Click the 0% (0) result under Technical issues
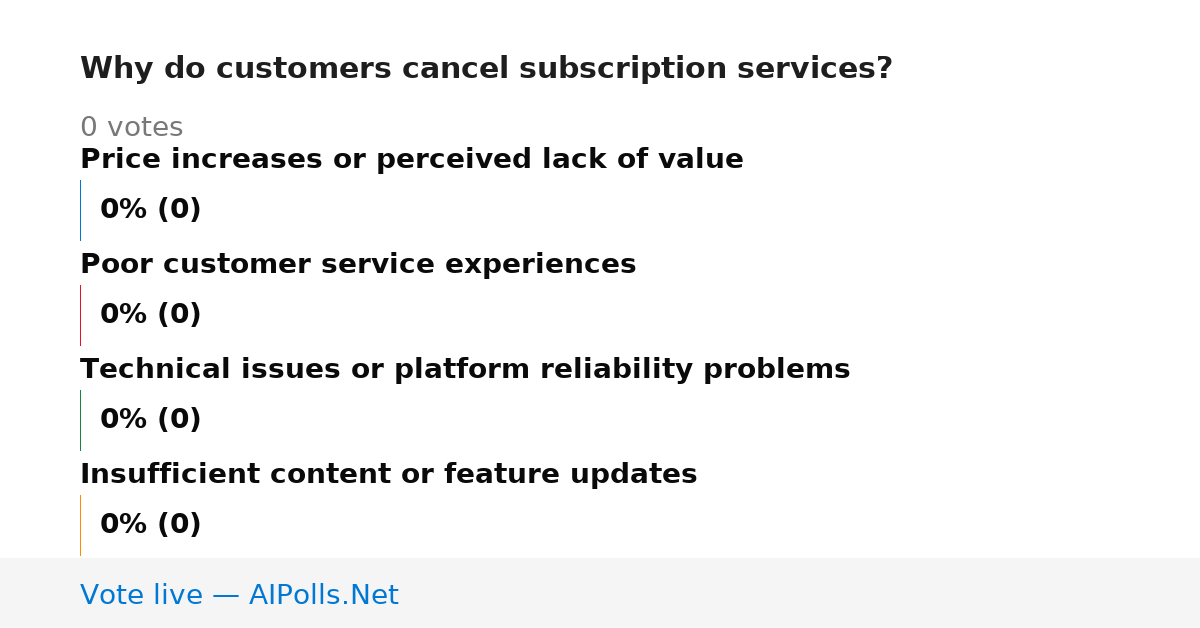This screenshot has height=628, width=1200. [150, 420]
